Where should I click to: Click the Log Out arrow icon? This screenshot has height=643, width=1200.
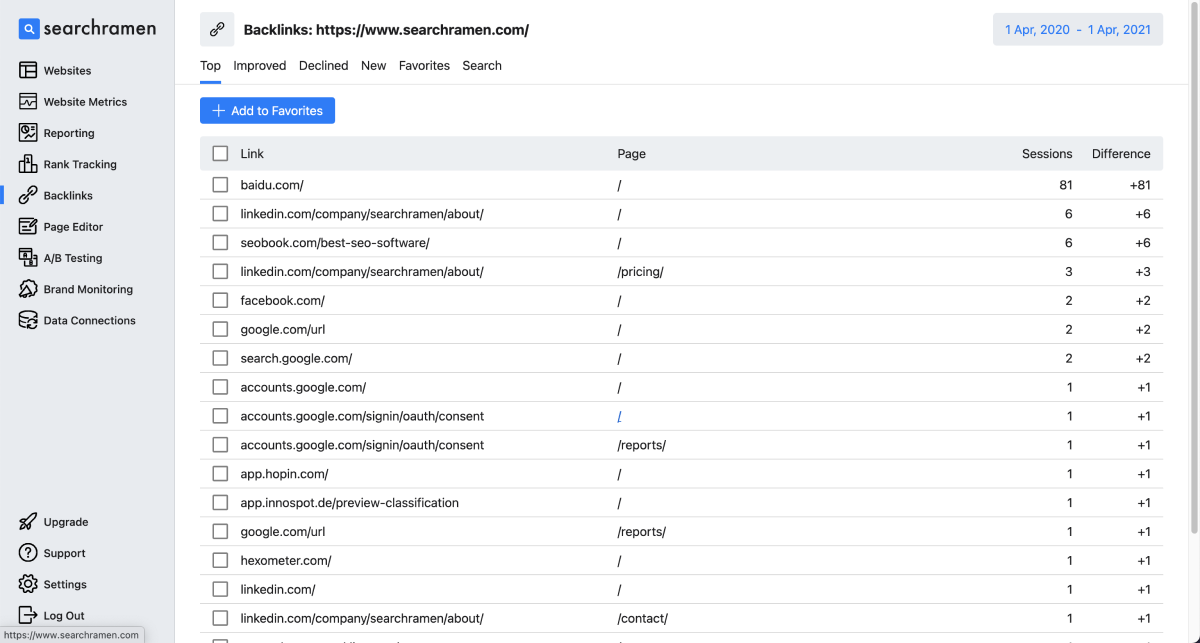28,615
